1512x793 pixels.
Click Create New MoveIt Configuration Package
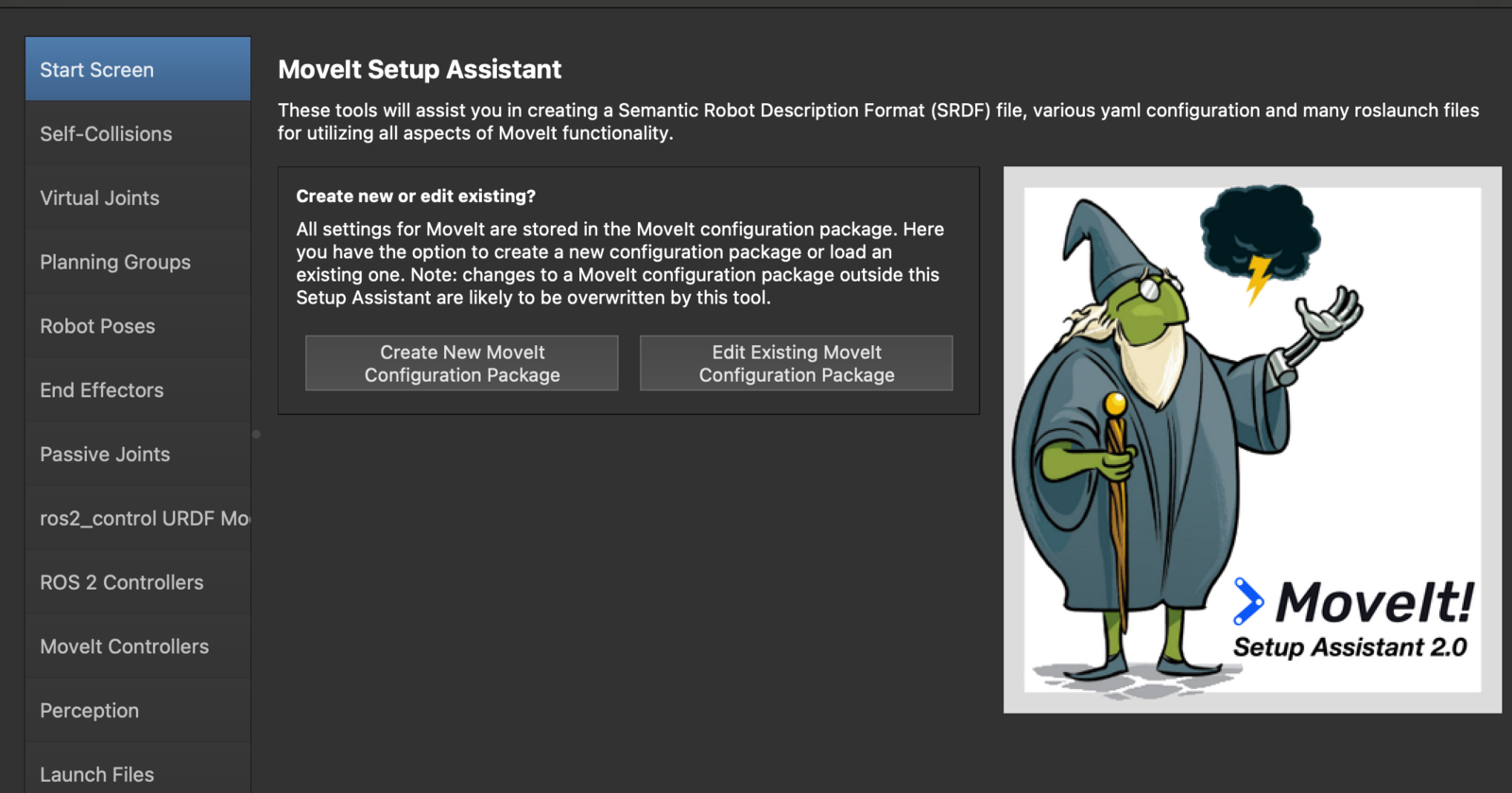coord(462,363)
